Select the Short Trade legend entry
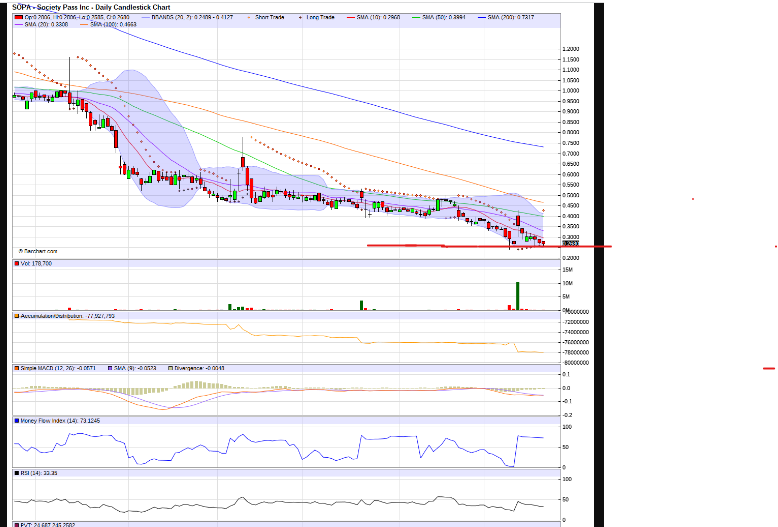The width and height of the screenshot is (778, 527). 269,17
